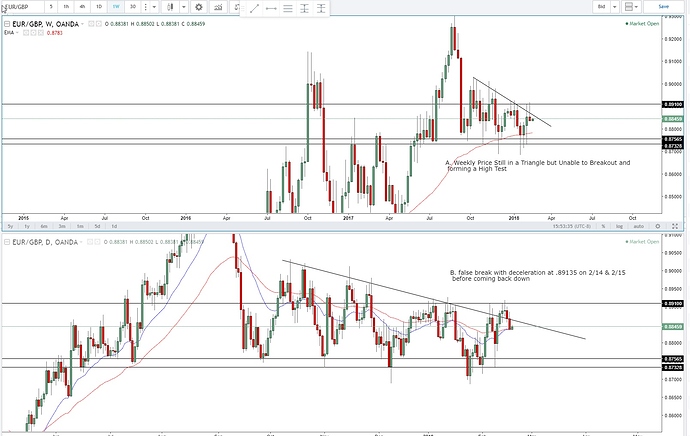Set date range to 3m
This screenshot has width=690, height=436.
coord(62,226)
